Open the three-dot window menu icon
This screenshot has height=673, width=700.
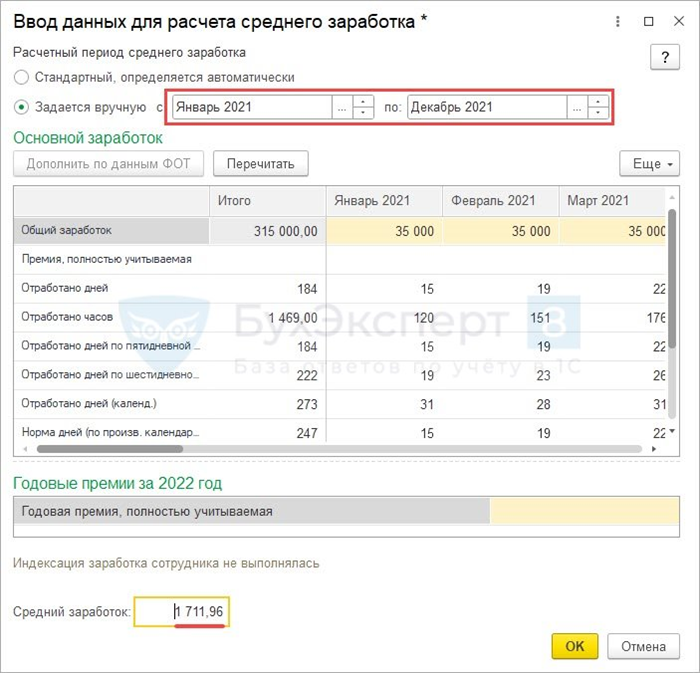point(617,21)
